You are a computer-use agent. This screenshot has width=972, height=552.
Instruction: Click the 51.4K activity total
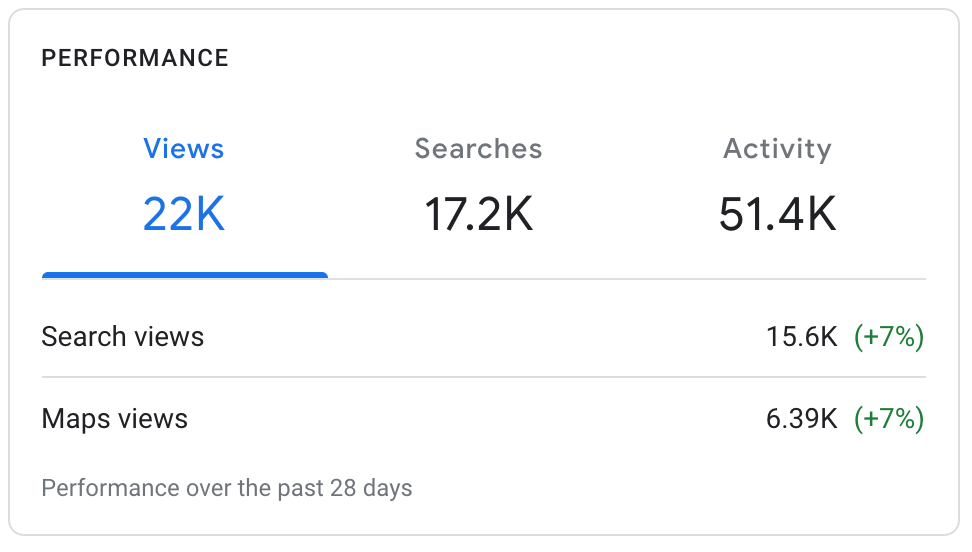777,214
